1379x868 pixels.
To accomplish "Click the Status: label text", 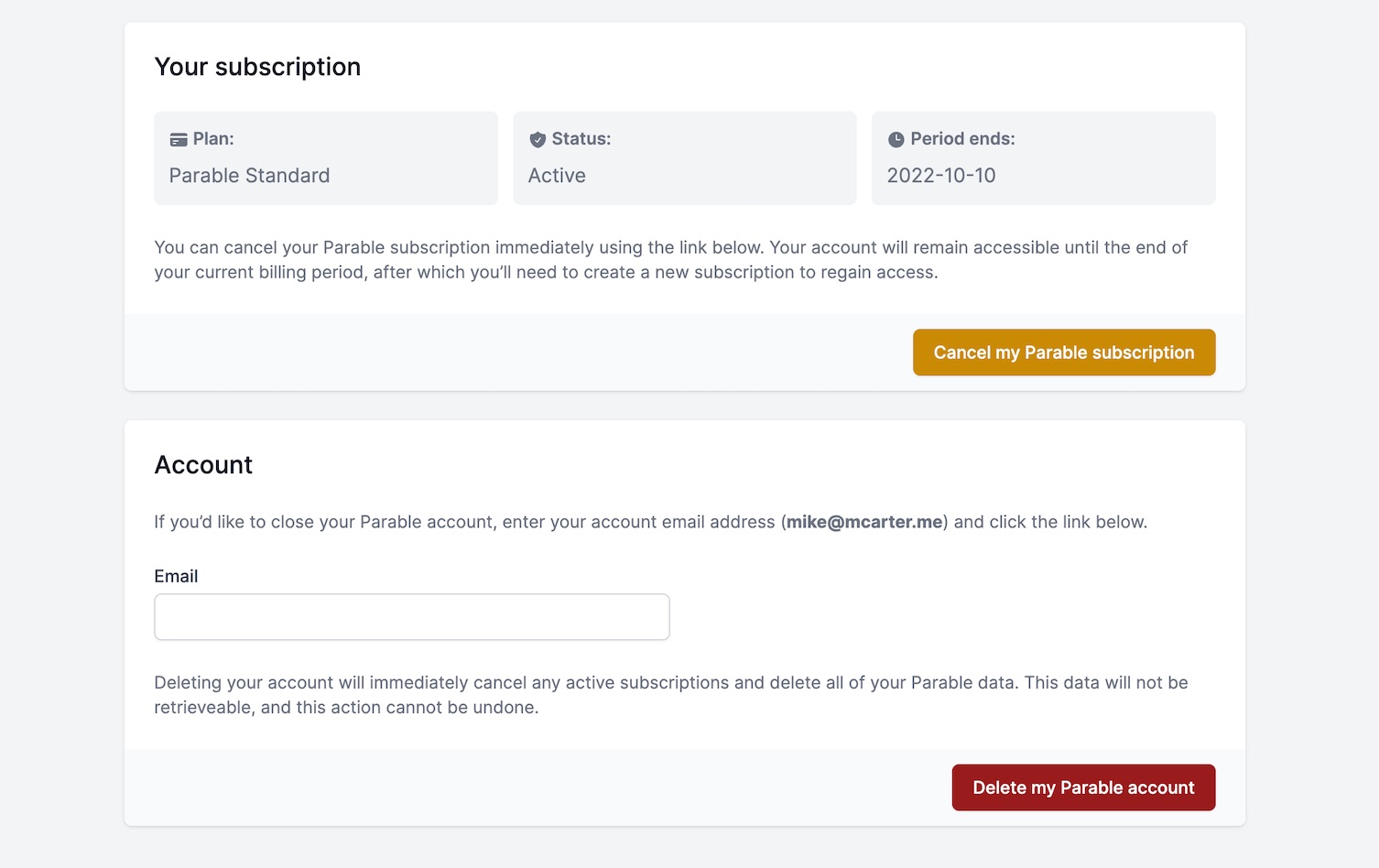I will (581, 139).
